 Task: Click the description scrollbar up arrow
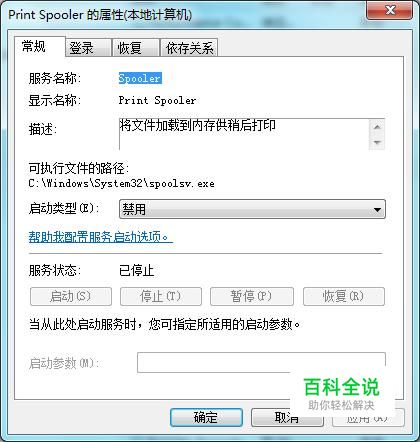tap(377, 127)
